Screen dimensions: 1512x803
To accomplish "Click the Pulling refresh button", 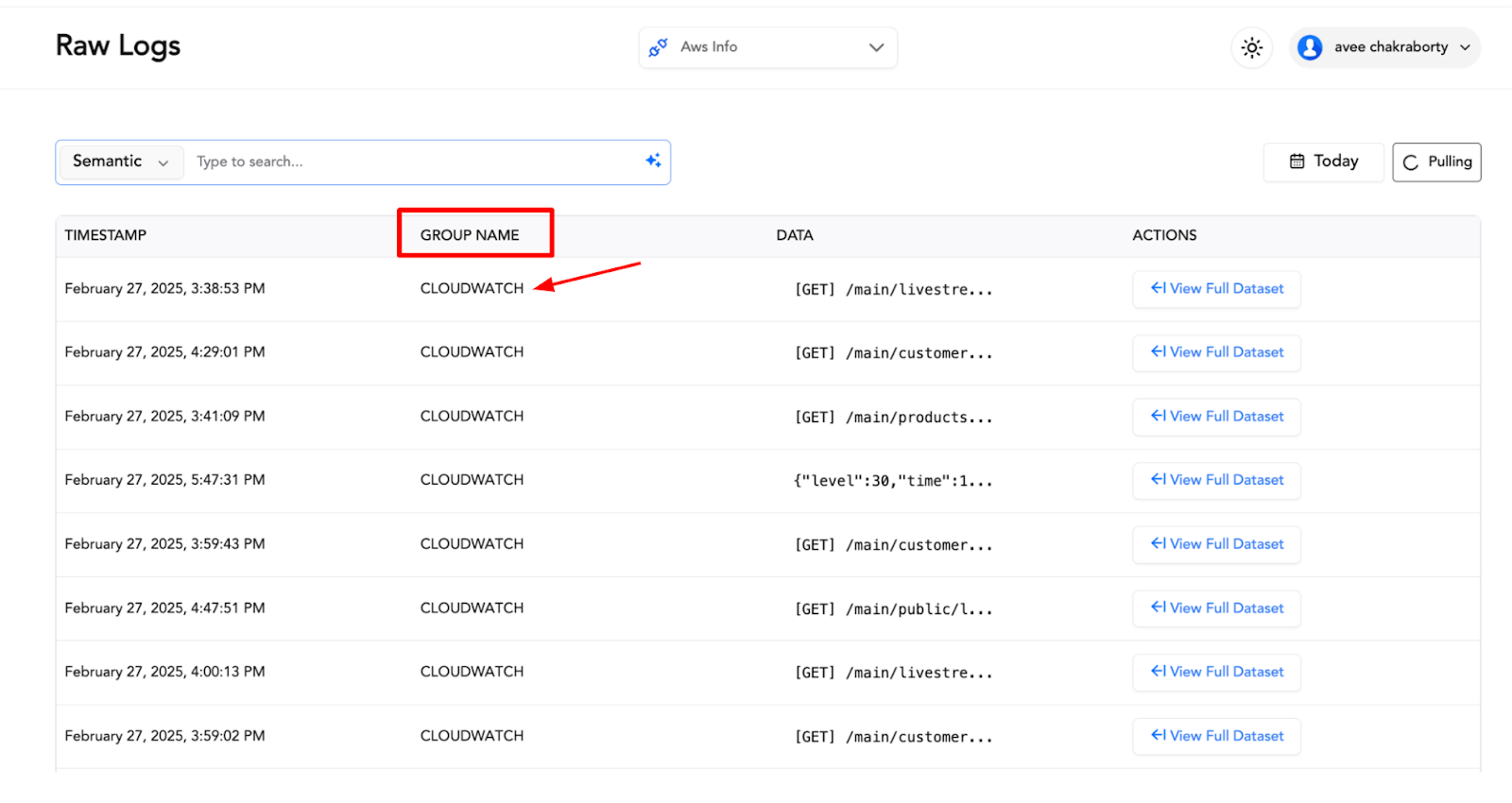I will tap(1436, 162).
